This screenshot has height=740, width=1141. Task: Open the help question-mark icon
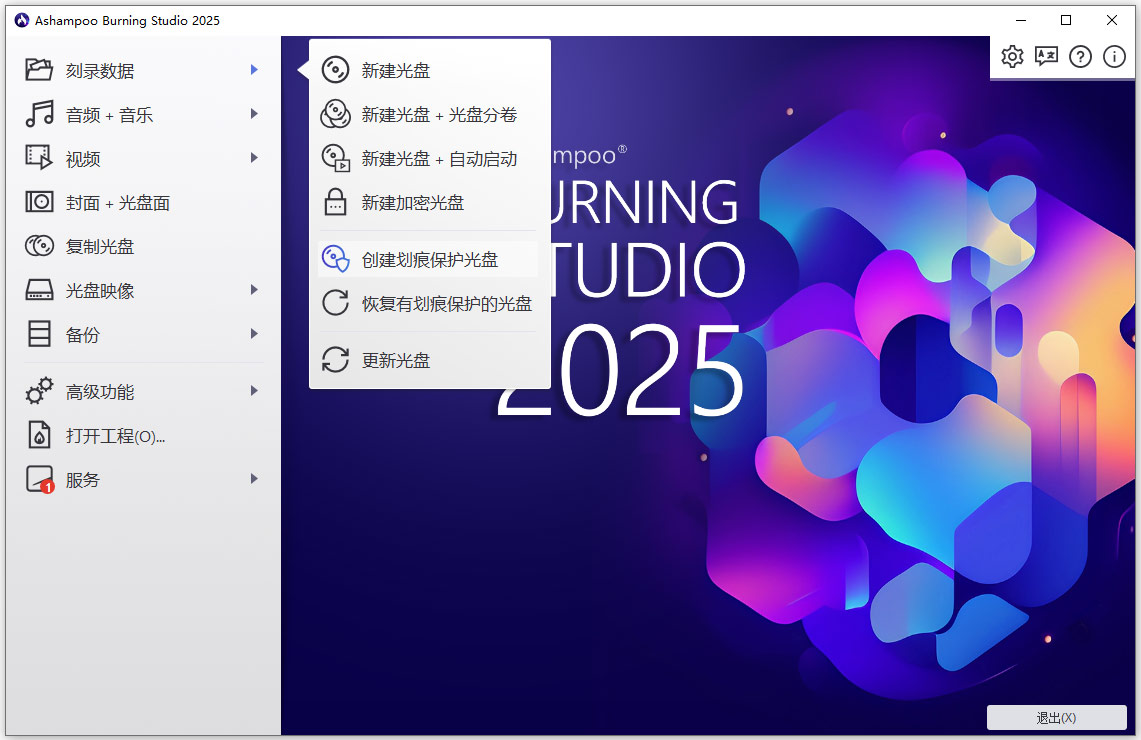[1080, 57]
